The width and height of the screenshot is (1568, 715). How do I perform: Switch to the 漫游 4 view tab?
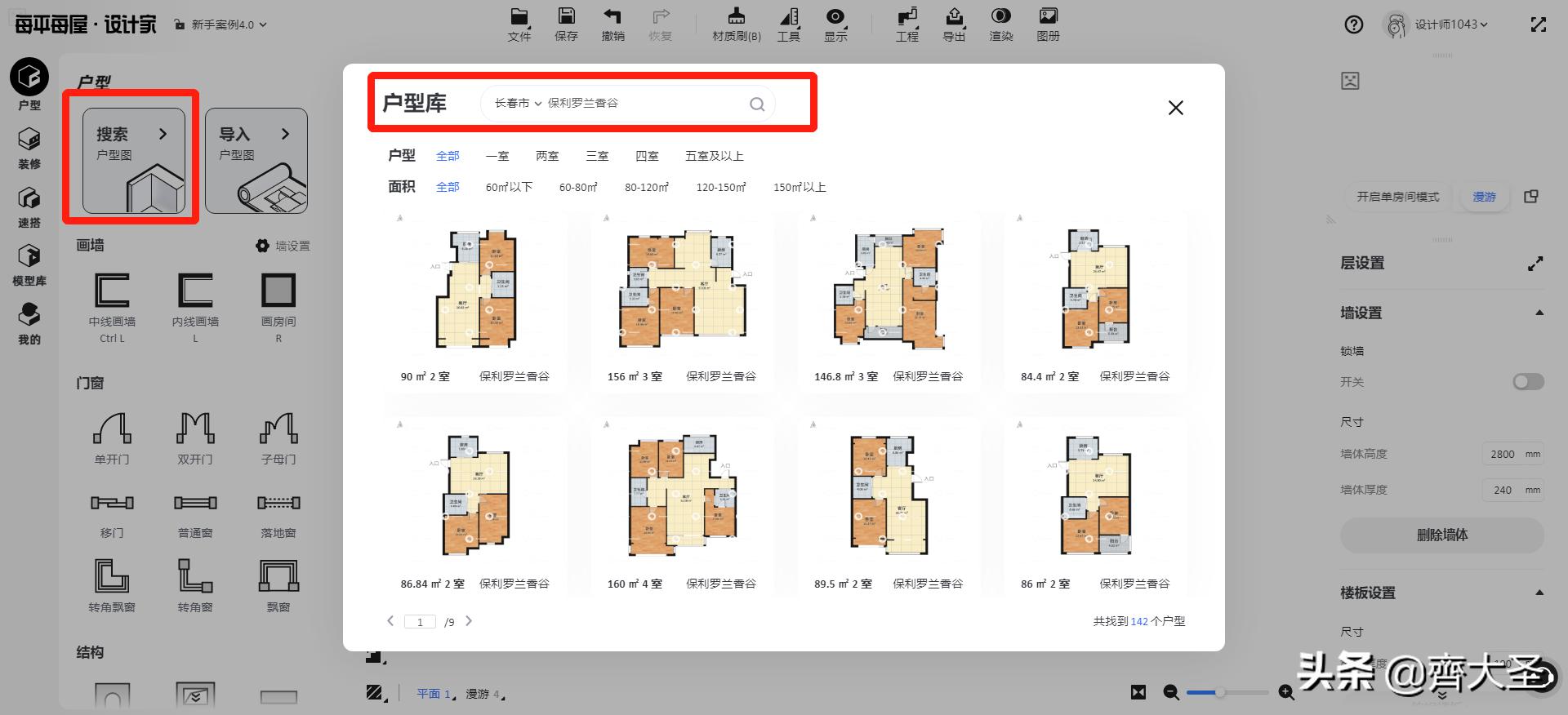(482, 693)
